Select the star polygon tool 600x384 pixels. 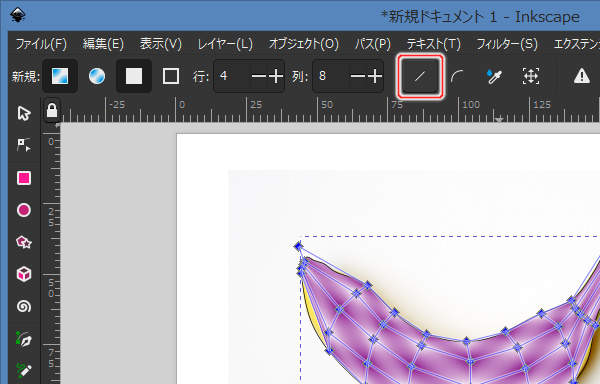click(x=24, y=242)
